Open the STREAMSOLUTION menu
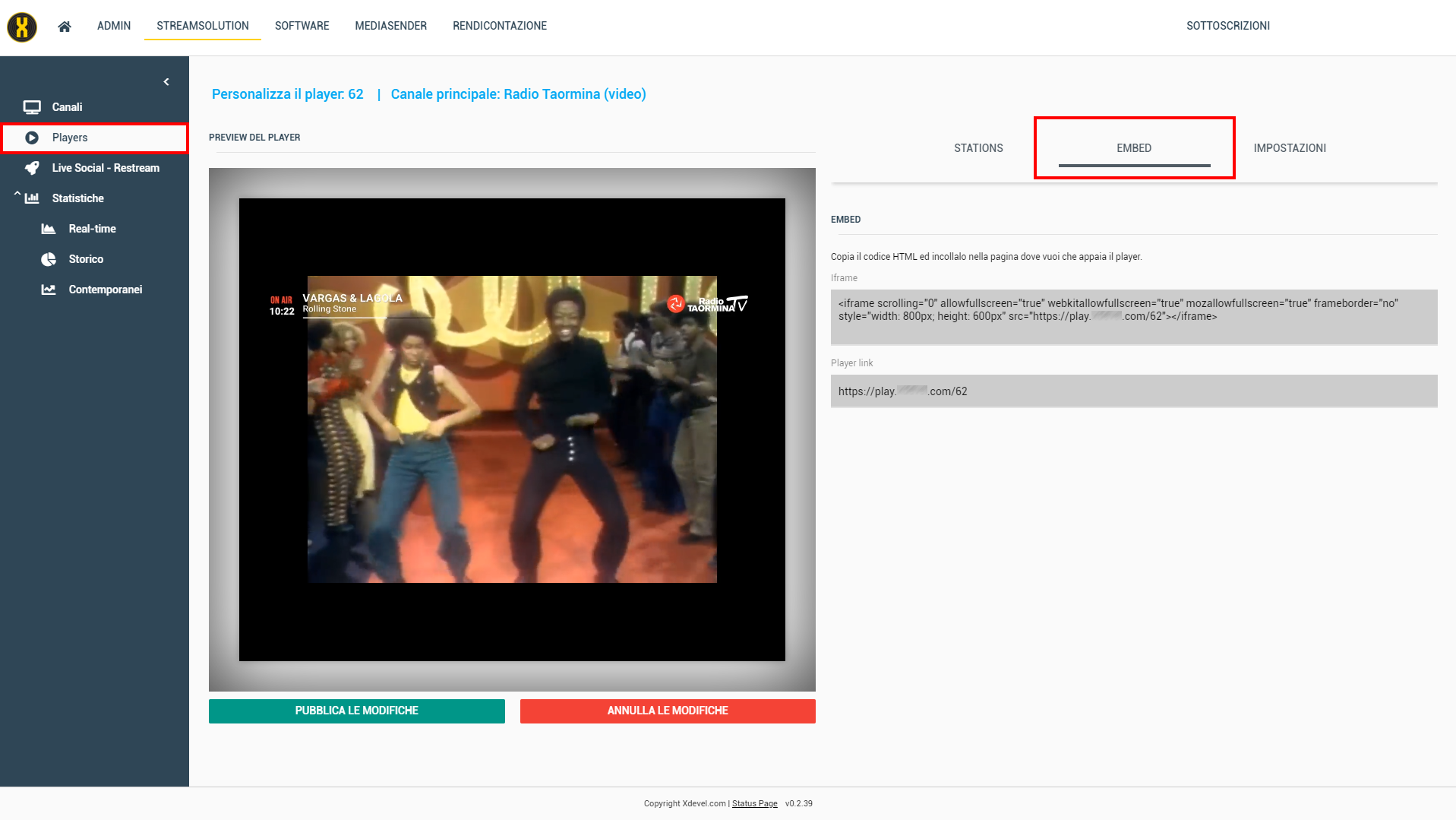 203,26
